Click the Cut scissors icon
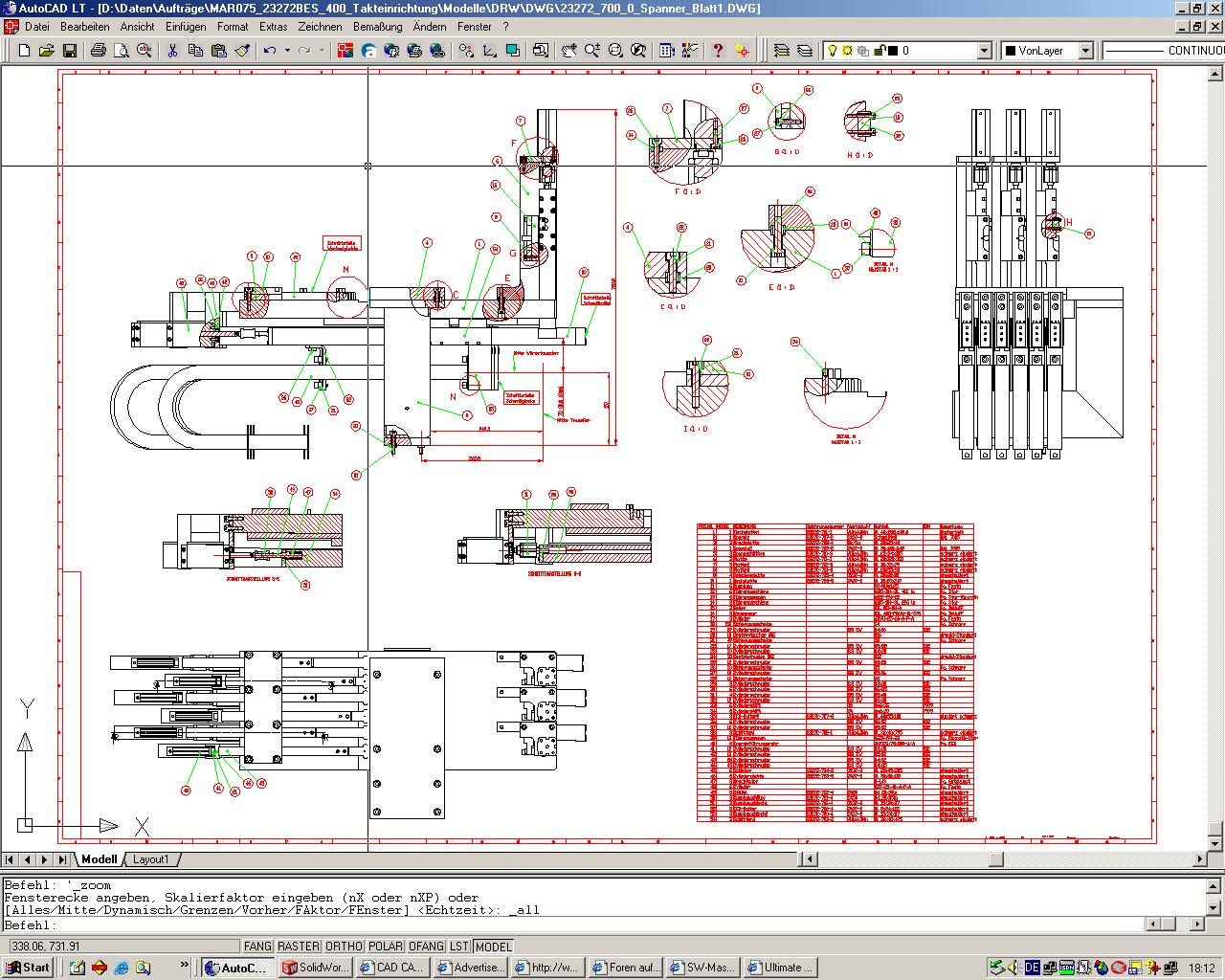This screenshot has width=1225, height=980. click(x=172, y=51)
